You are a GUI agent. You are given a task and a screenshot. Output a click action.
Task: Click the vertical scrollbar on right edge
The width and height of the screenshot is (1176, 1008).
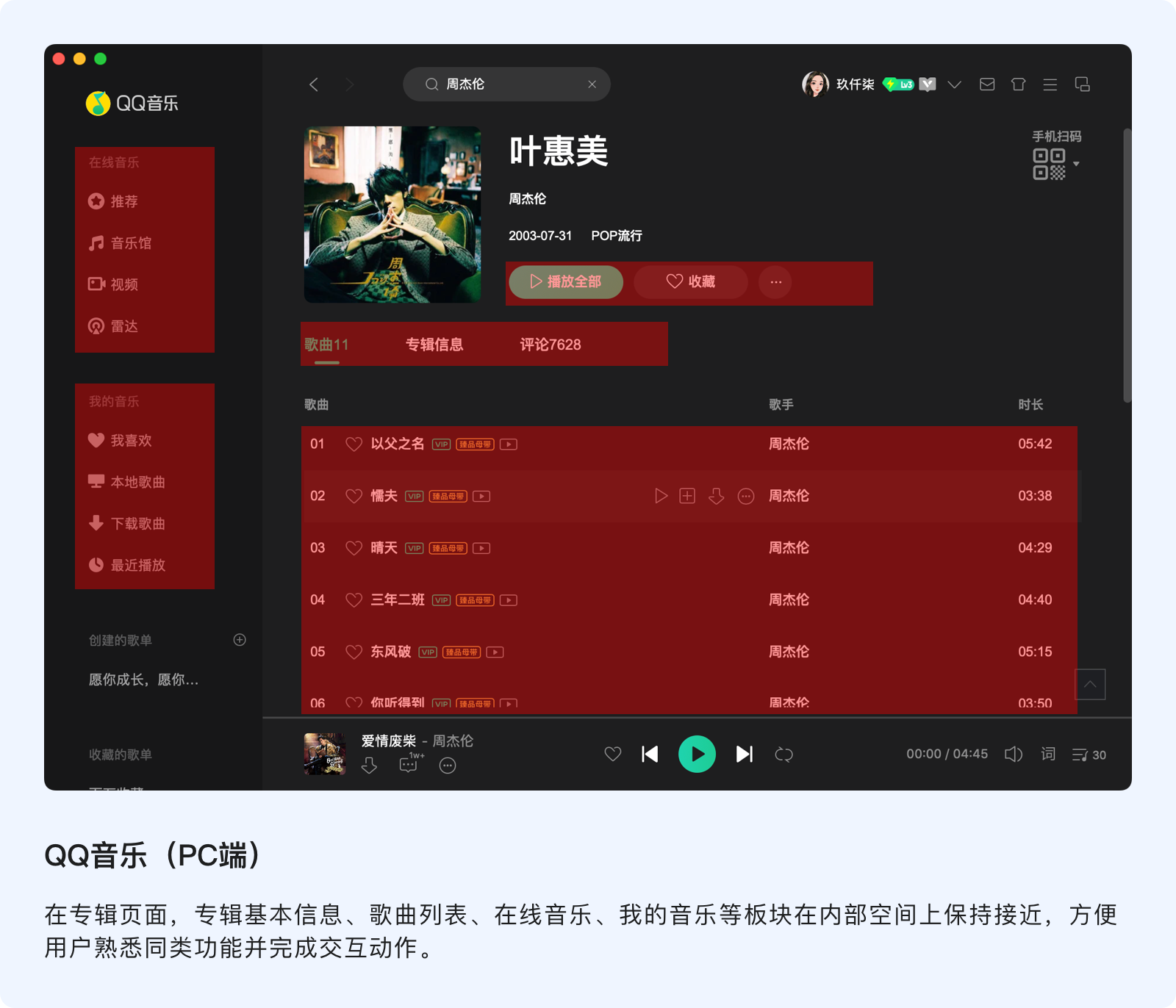coord(1127,264)
